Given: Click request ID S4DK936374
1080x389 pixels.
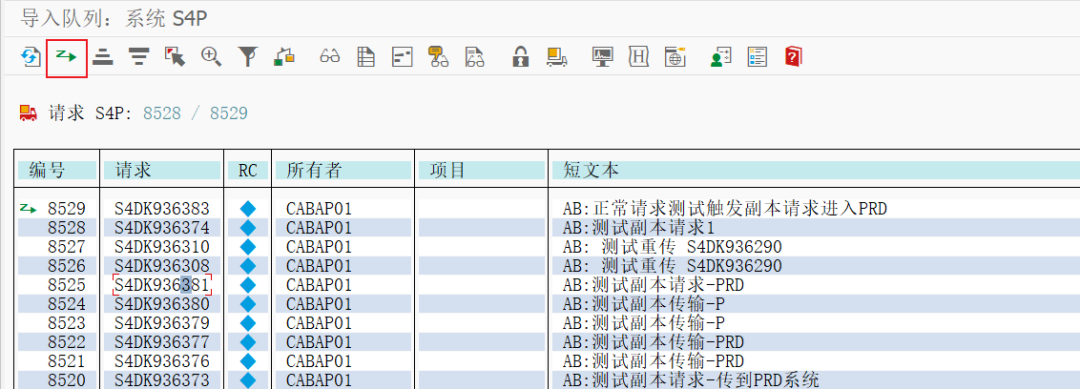Looking at the screenshot, I should (162, 228).
